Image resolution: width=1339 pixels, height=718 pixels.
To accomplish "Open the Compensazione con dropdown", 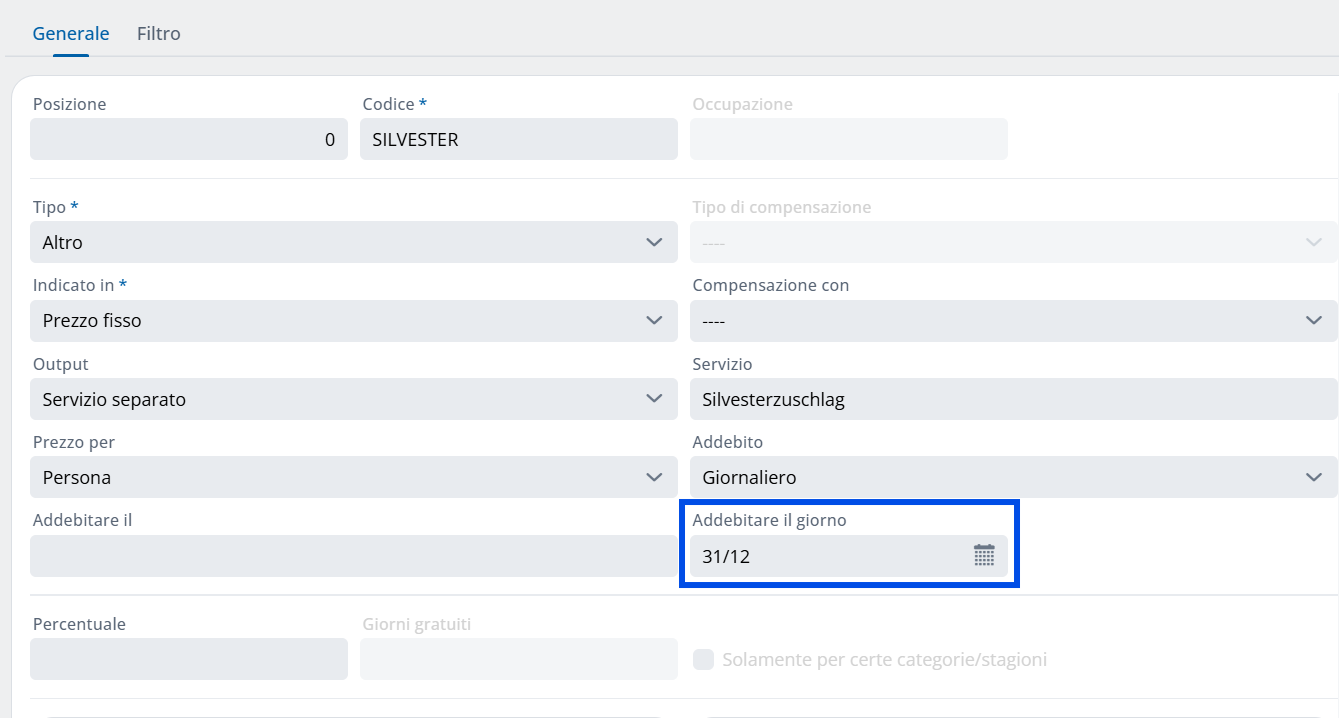I will coord(1013,321).
